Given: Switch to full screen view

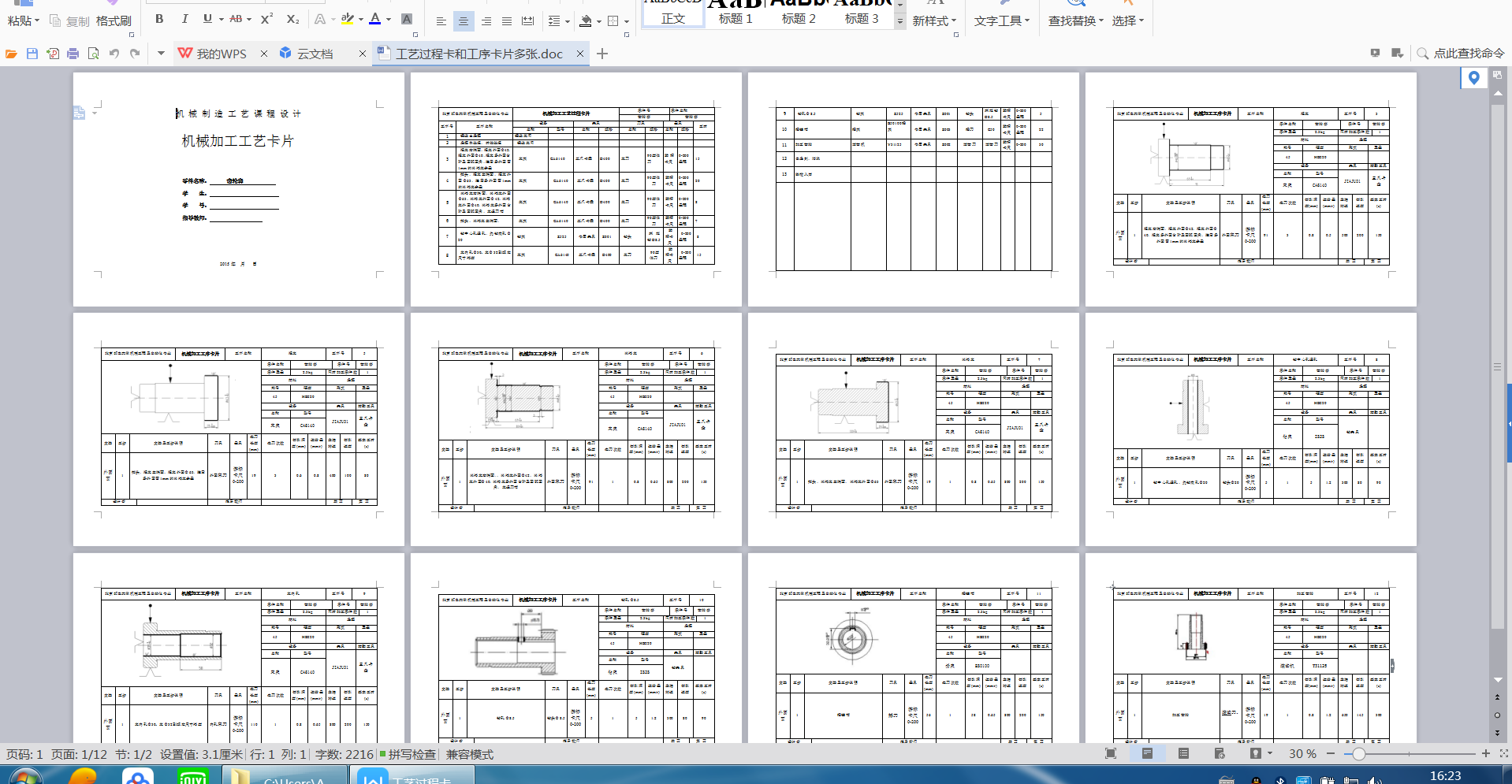Looking at the screenshot, I should click(x=1111, y=754).
